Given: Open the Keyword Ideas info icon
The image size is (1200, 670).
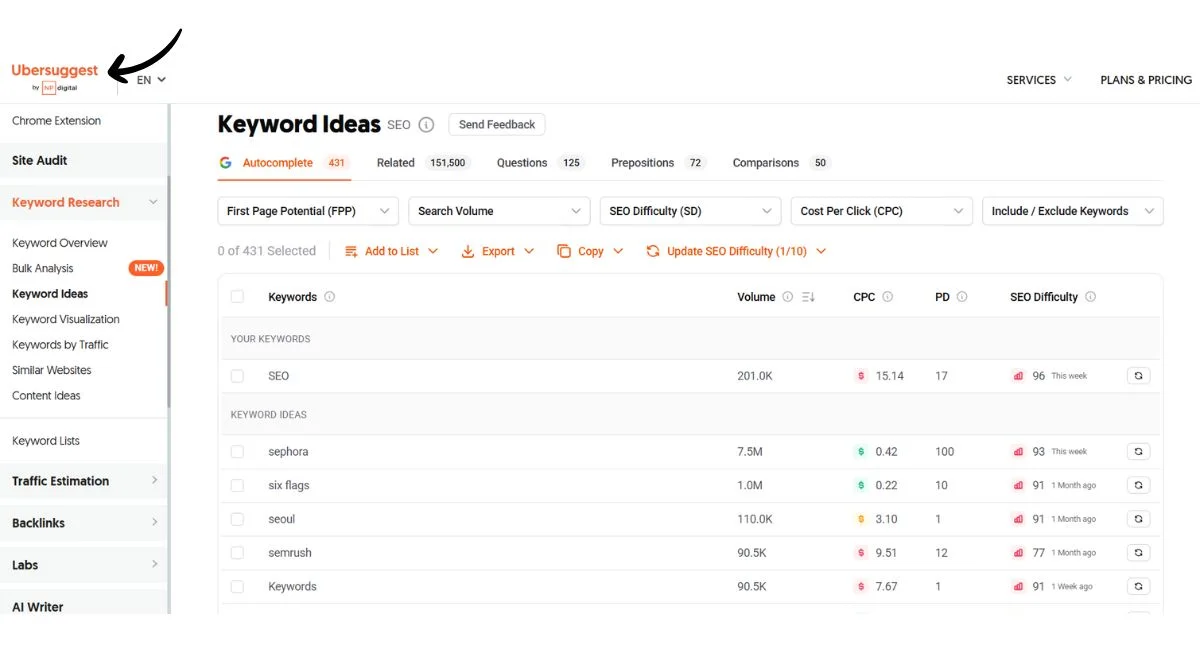Looking at the screenshot, I should point(426,125).
